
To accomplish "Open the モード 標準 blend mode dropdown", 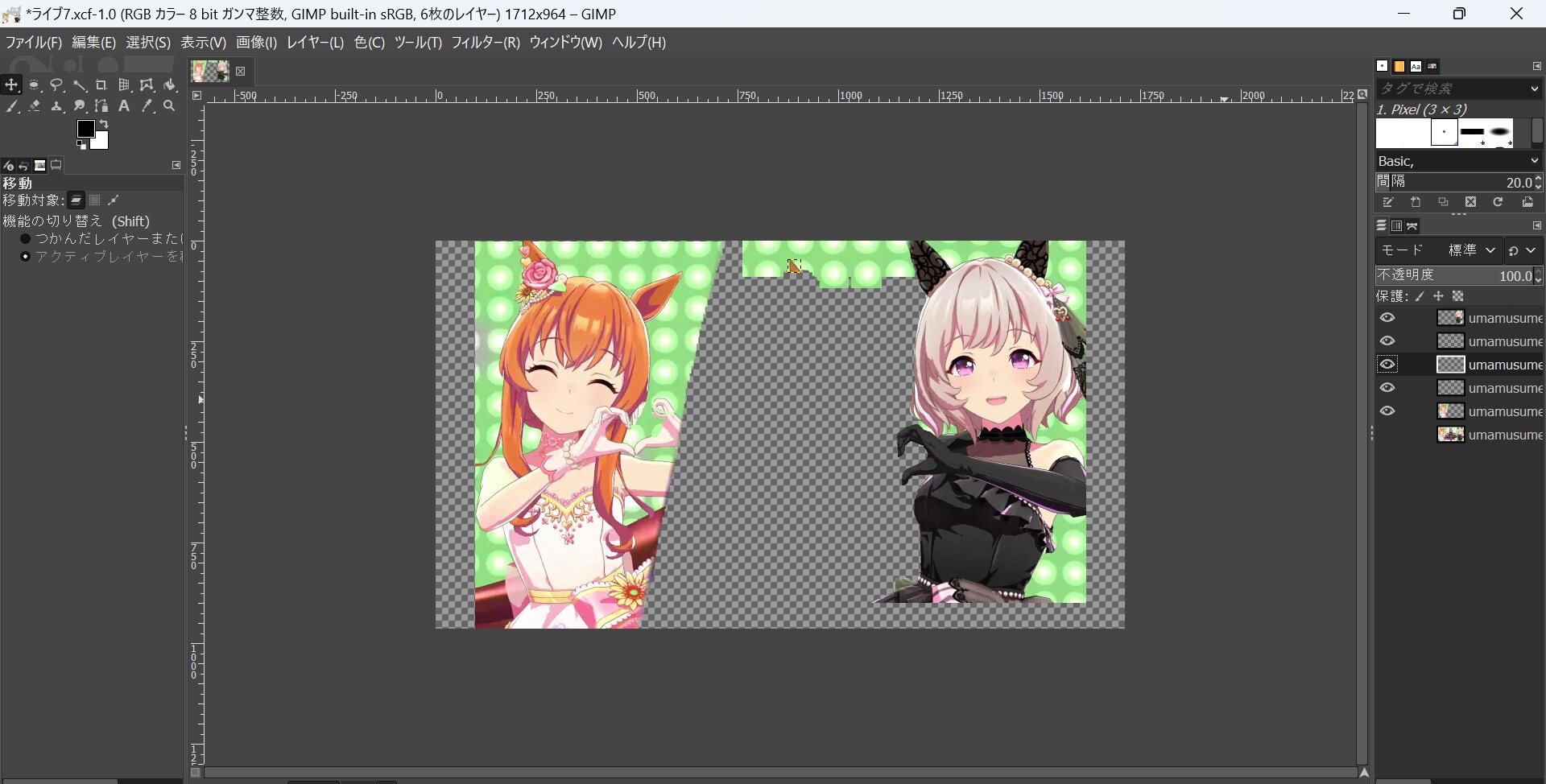I will pos(1438,250).
